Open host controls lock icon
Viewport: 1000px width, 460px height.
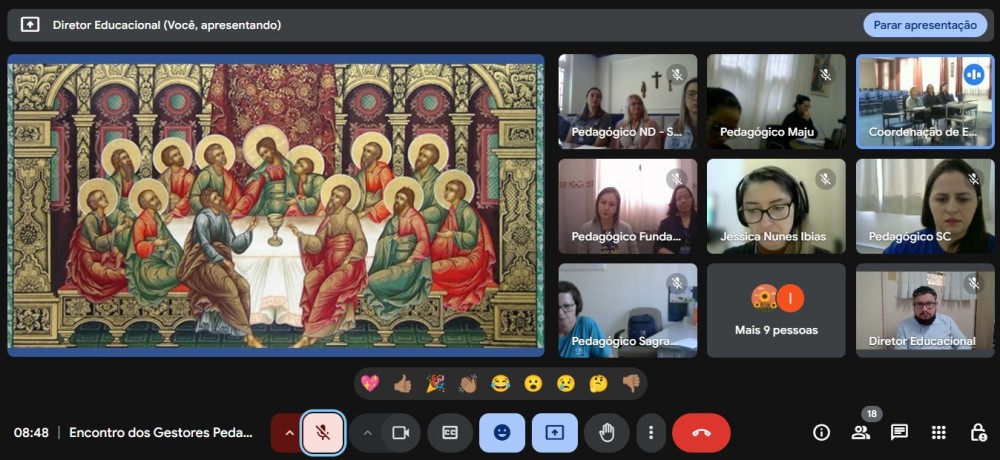point(978,433)
